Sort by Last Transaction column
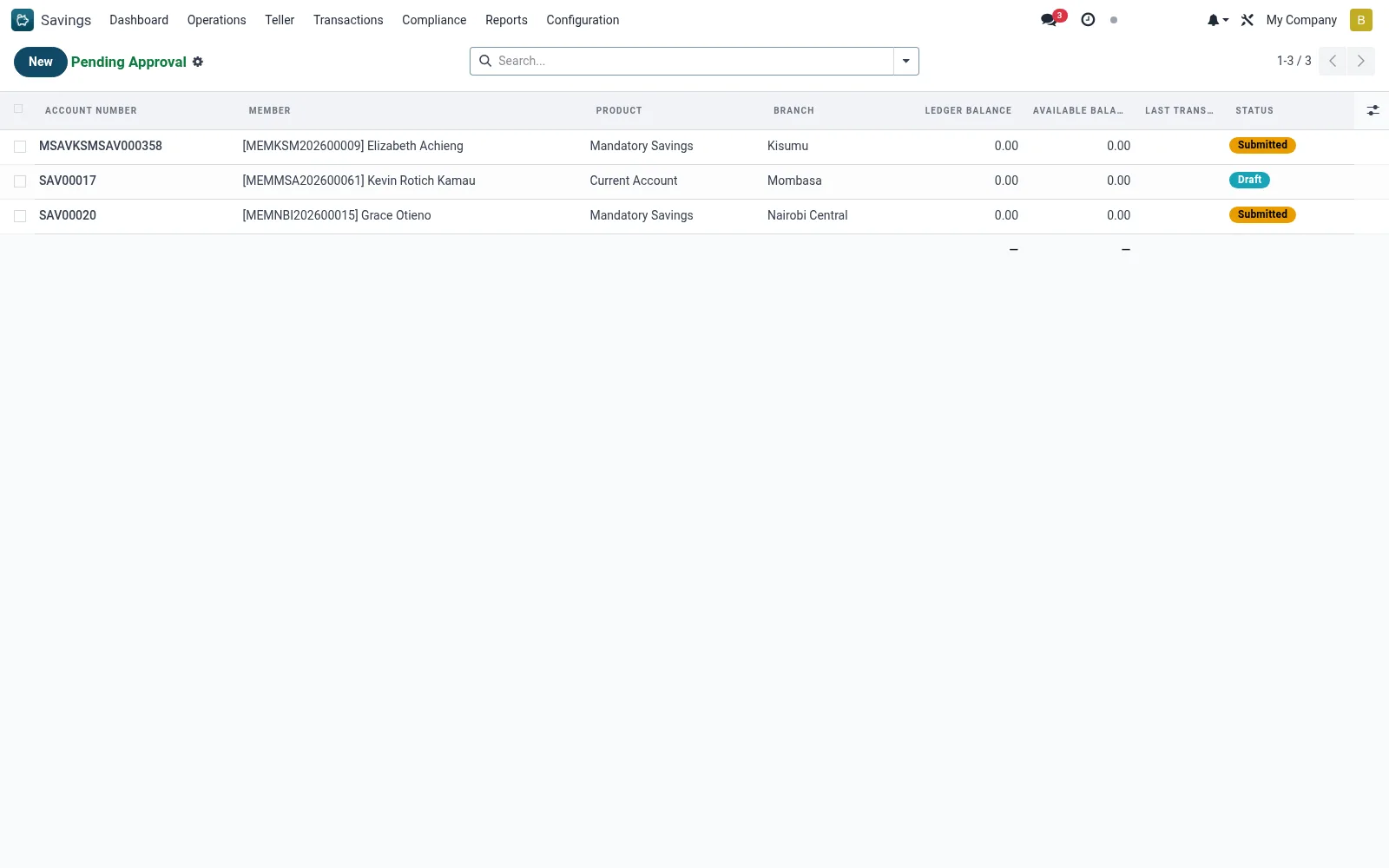This screenshot has height=868, width=1389. click(x=1179, y=110)
